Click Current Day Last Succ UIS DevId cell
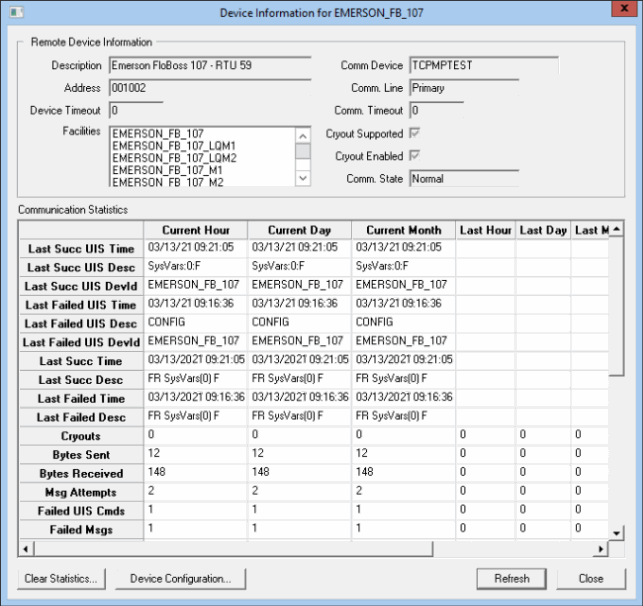This screenshot has height=606, width=643. pyautogui.click(x=299, y=285)
